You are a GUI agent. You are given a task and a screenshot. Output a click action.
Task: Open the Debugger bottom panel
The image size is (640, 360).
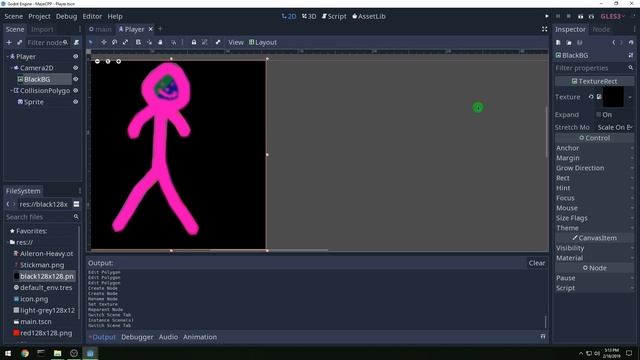click(x=137, y=337)
